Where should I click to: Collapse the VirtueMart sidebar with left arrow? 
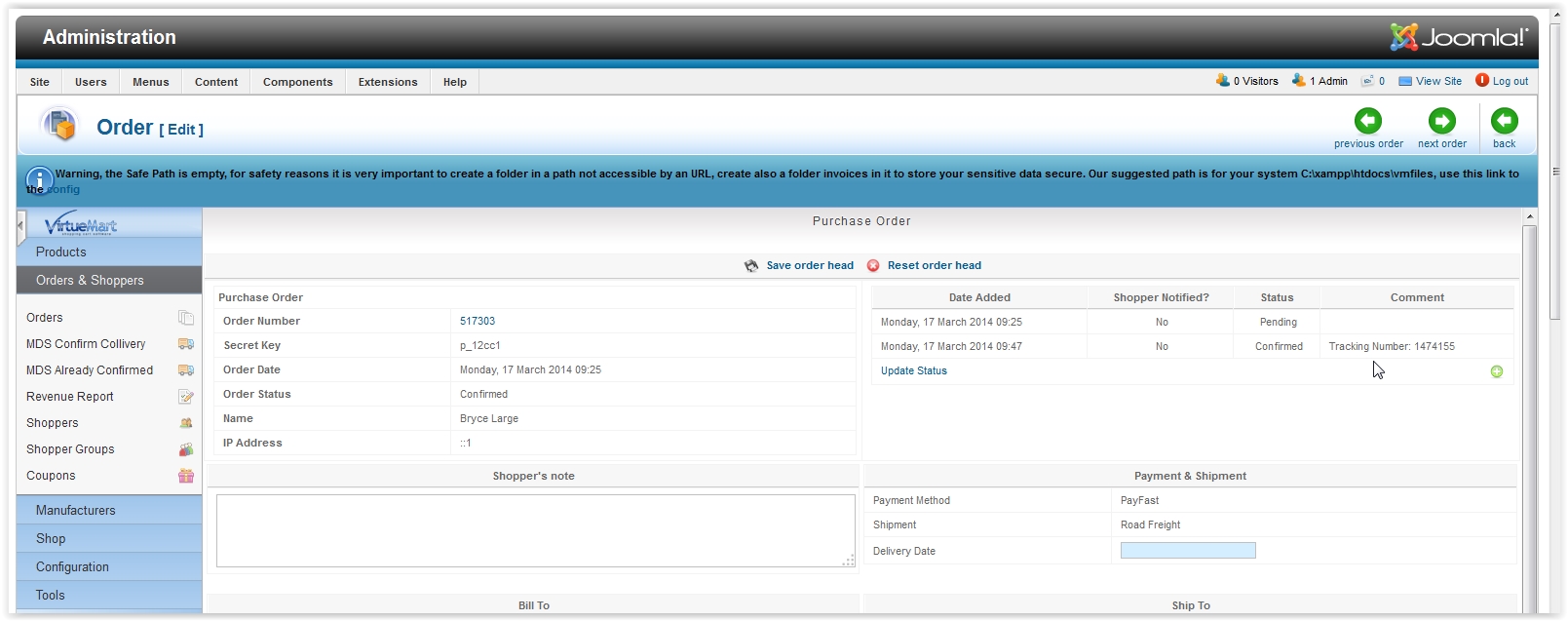pyautogui.click(x=21, y=226)
